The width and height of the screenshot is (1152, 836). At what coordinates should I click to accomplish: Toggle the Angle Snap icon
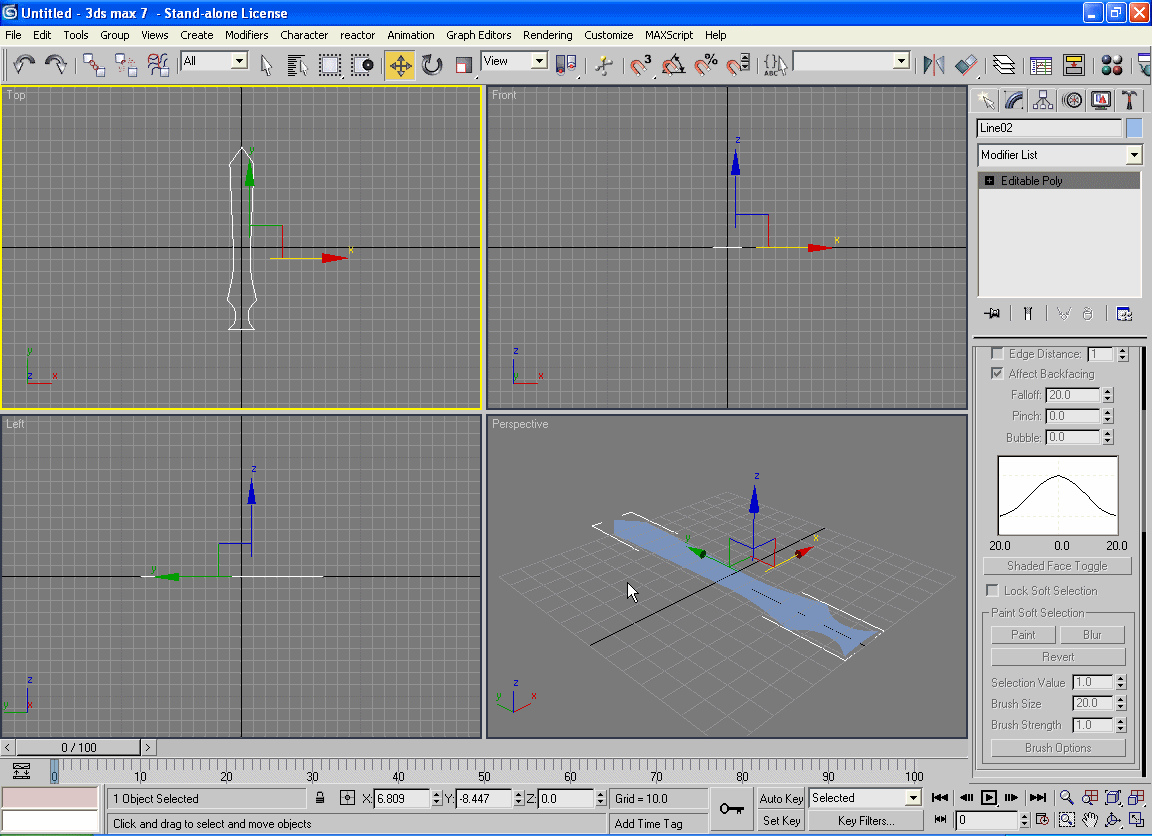674,66
